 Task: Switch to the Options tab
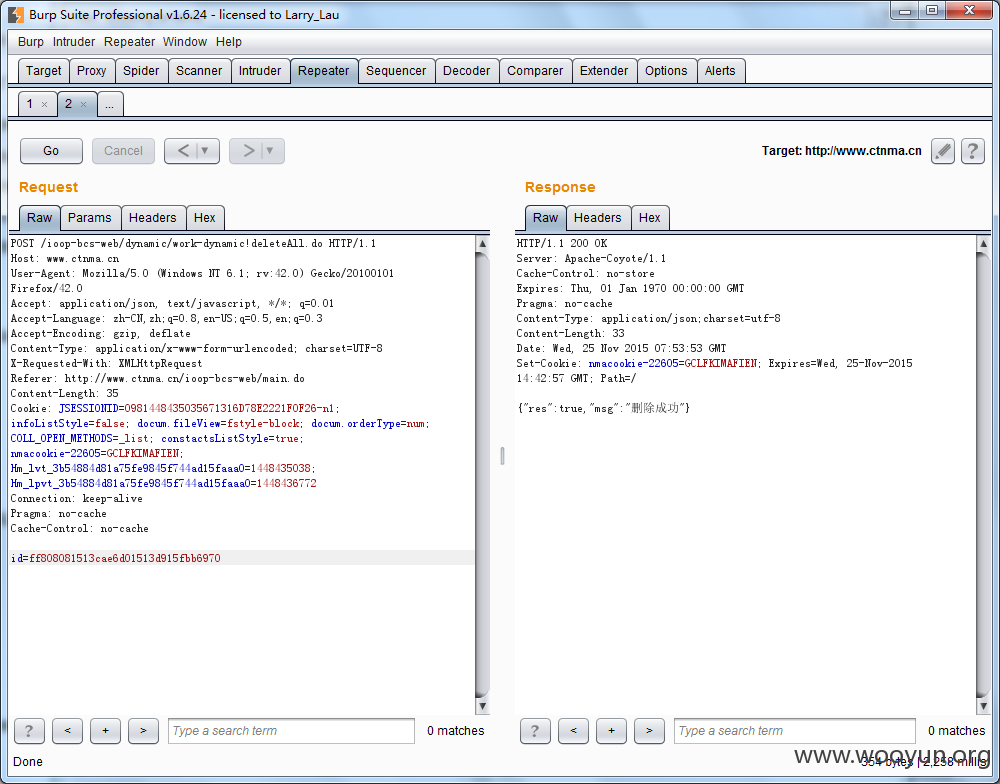(666, 71)
